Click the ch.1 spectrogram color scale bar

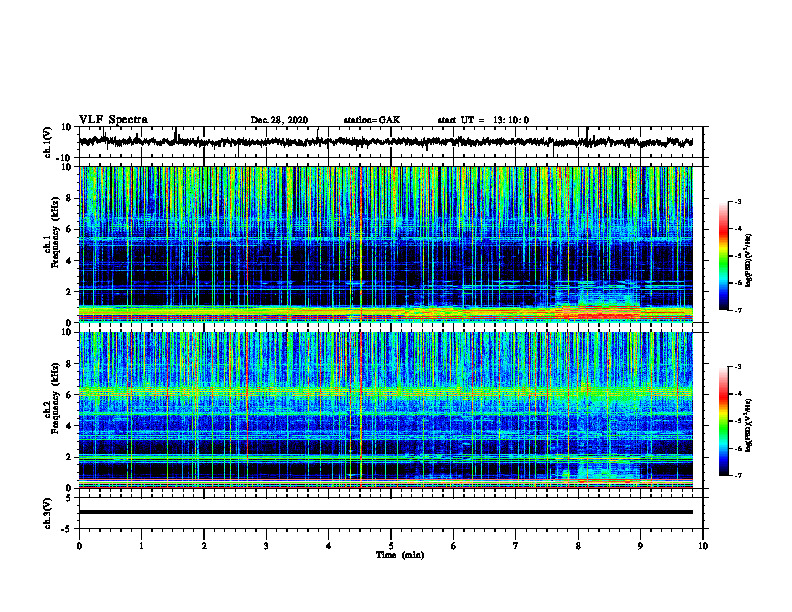[x=724, y=256]
